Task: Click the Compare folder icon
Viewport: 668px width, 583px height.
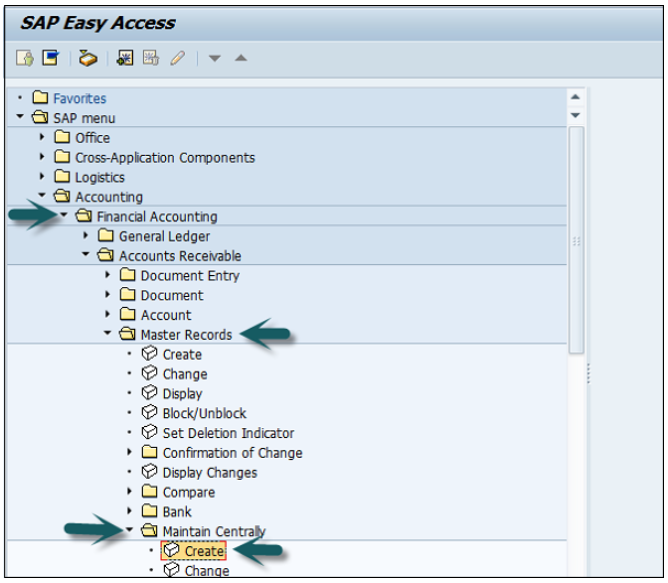Action: click(150, 491)
